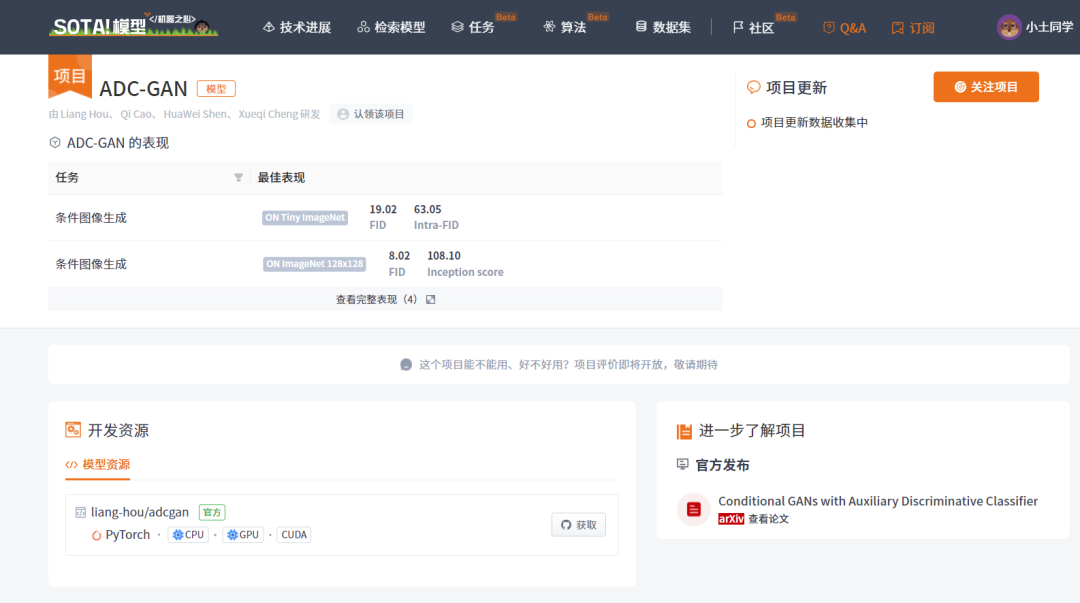
Task: Click the 项目更新 speech bubble icon
Action: [754, 88]
